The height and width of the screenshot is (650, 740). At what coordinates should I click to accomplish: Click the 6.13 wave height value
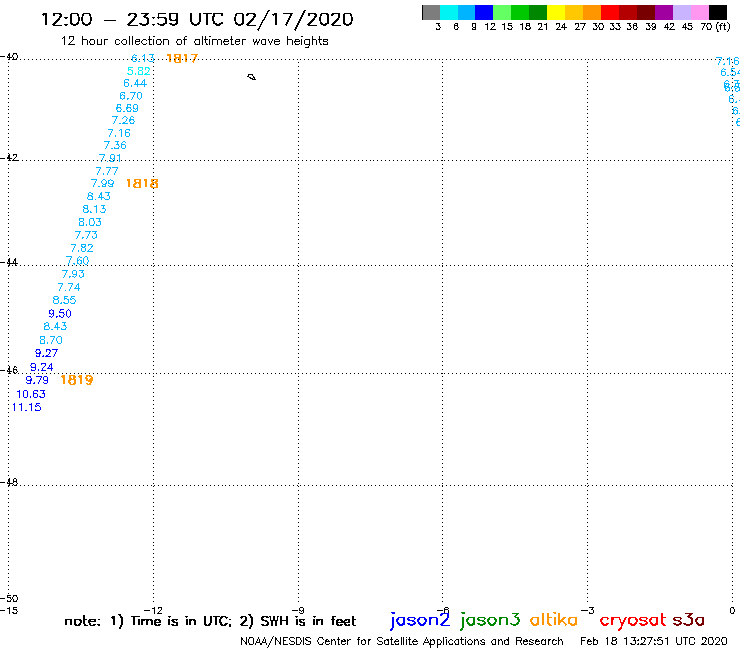[x=143, y=58]
